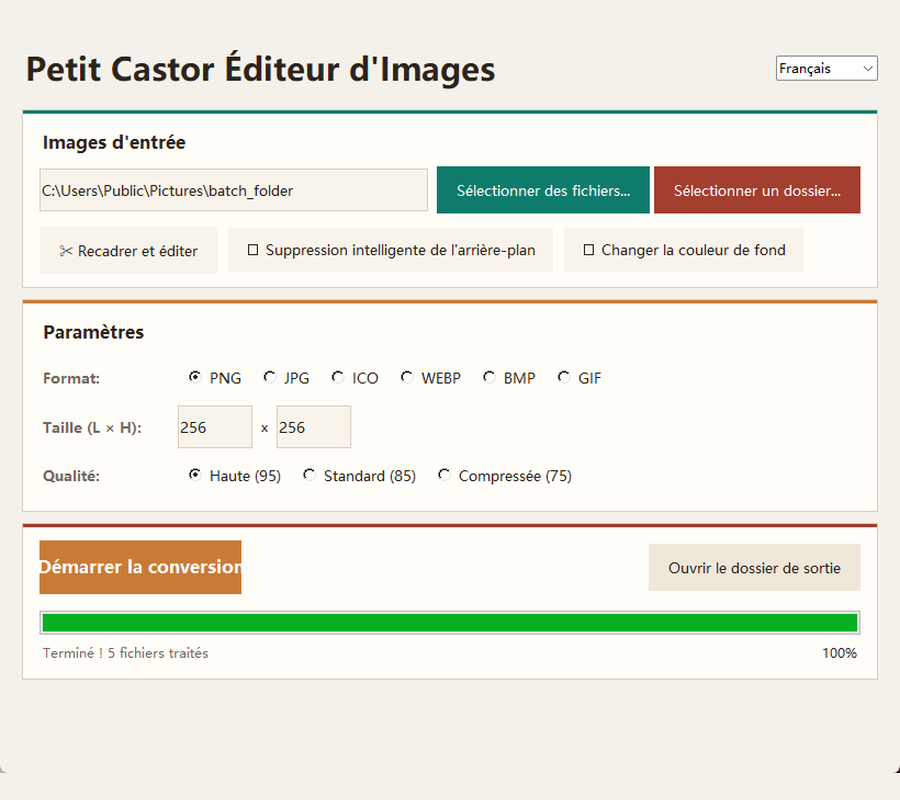Choose ICO format option
900x800 pixels.
[x=355, y=378]
